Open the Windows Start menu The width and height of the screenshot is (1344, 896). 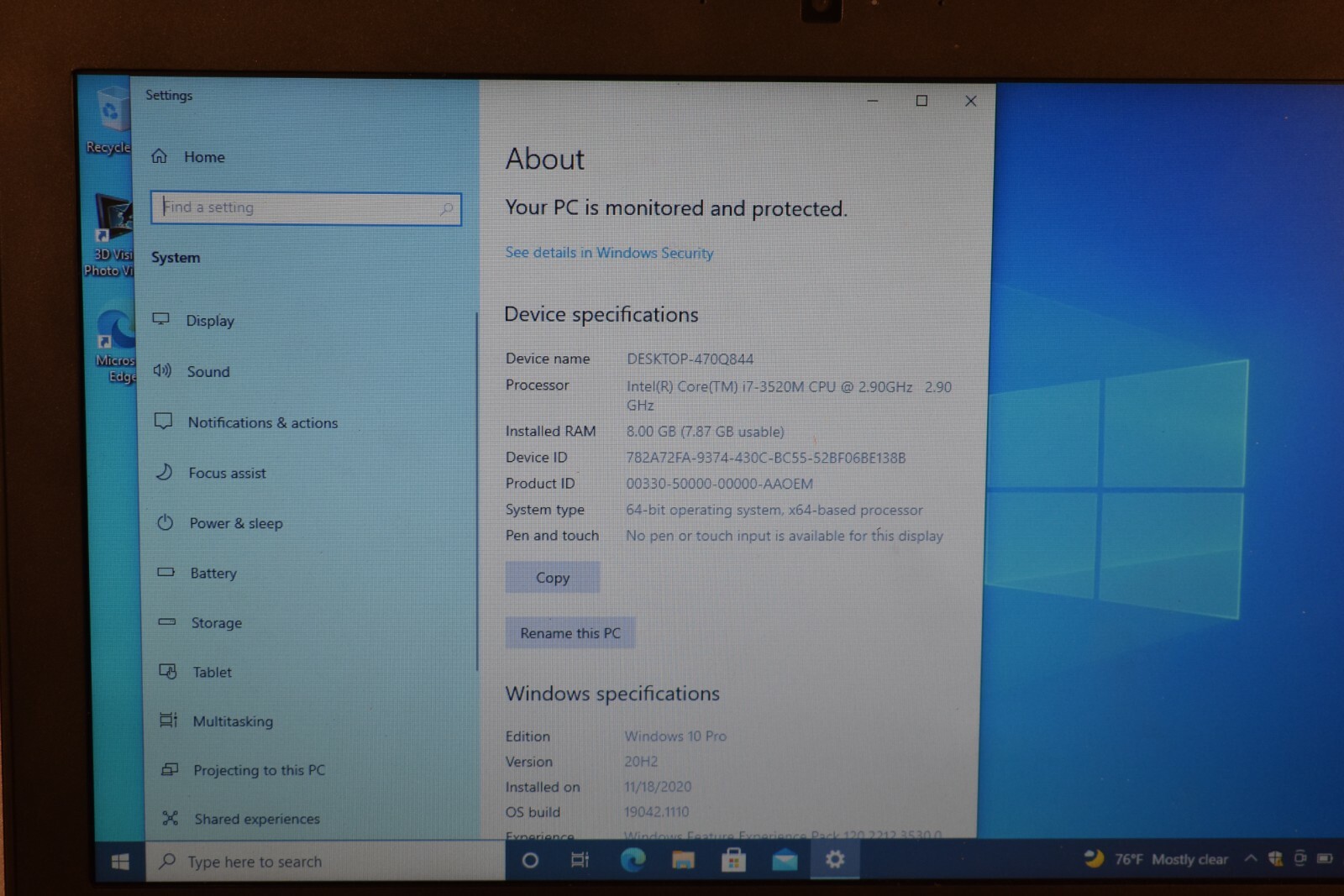point(120,862)
